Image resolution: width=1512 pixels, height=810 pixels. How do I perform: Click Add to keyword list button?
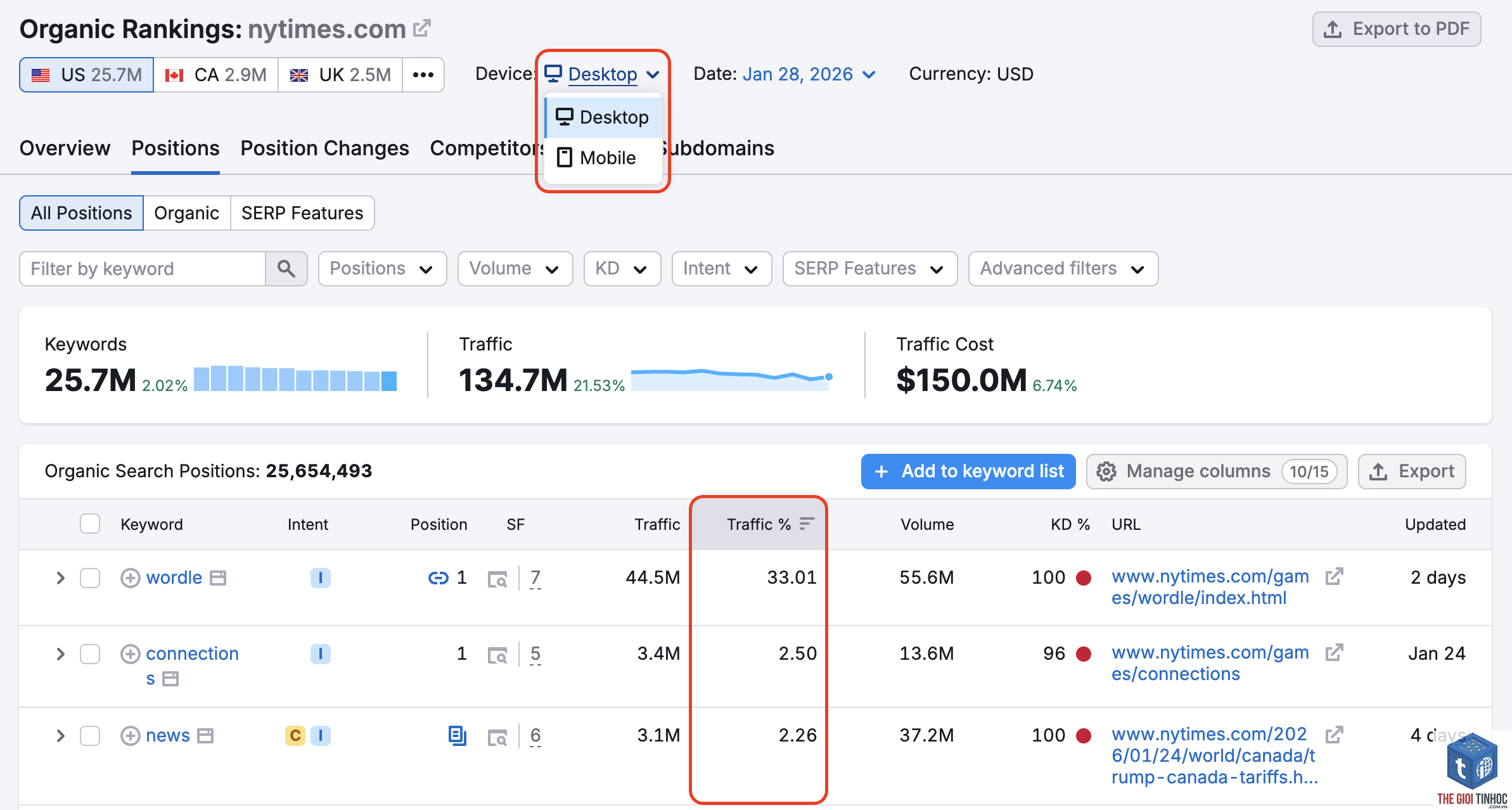click(x=968, y=472)
